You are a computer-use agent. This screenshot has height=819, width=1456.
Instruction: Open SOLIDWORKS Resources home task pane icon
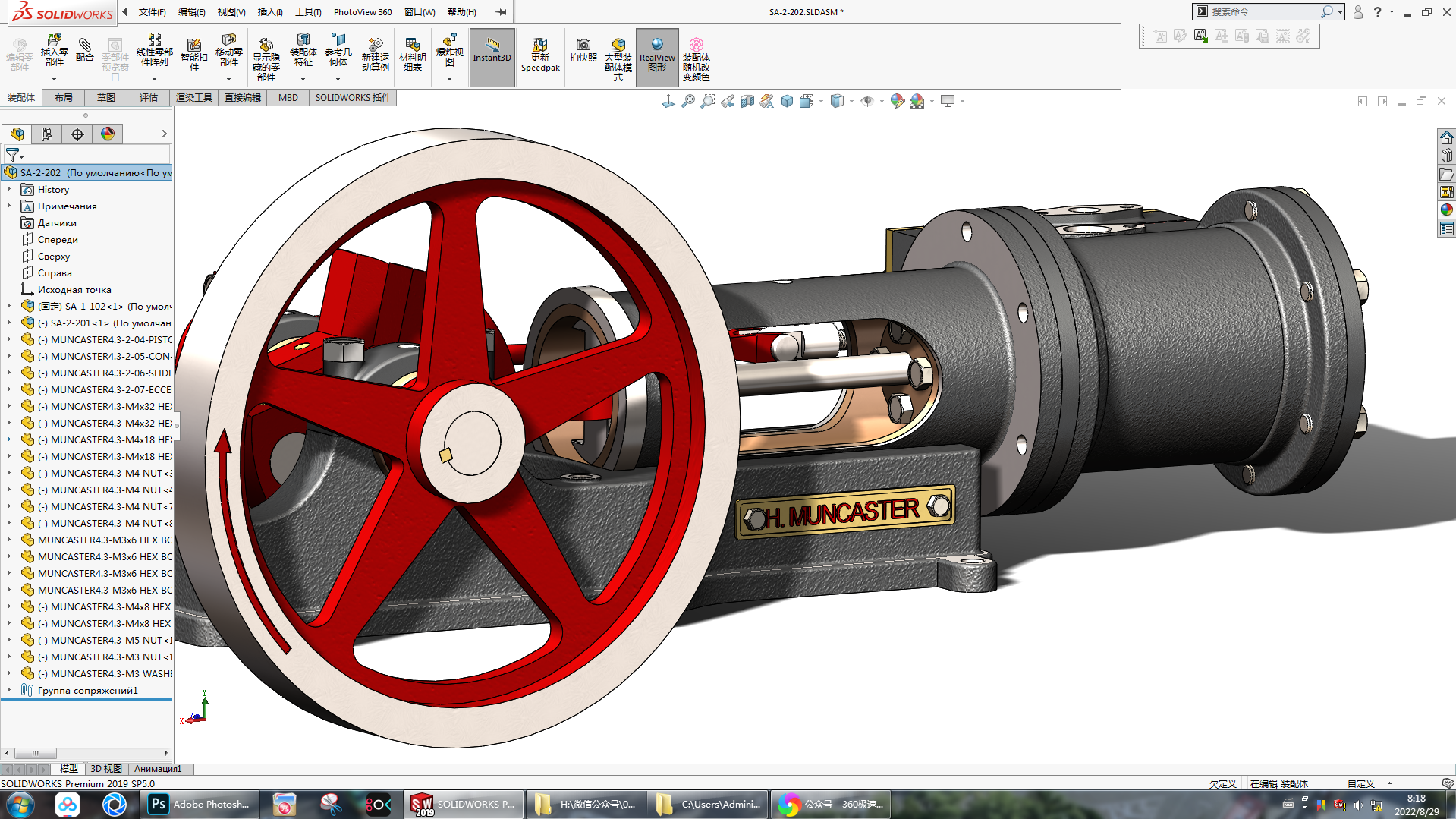(1446, 137)
